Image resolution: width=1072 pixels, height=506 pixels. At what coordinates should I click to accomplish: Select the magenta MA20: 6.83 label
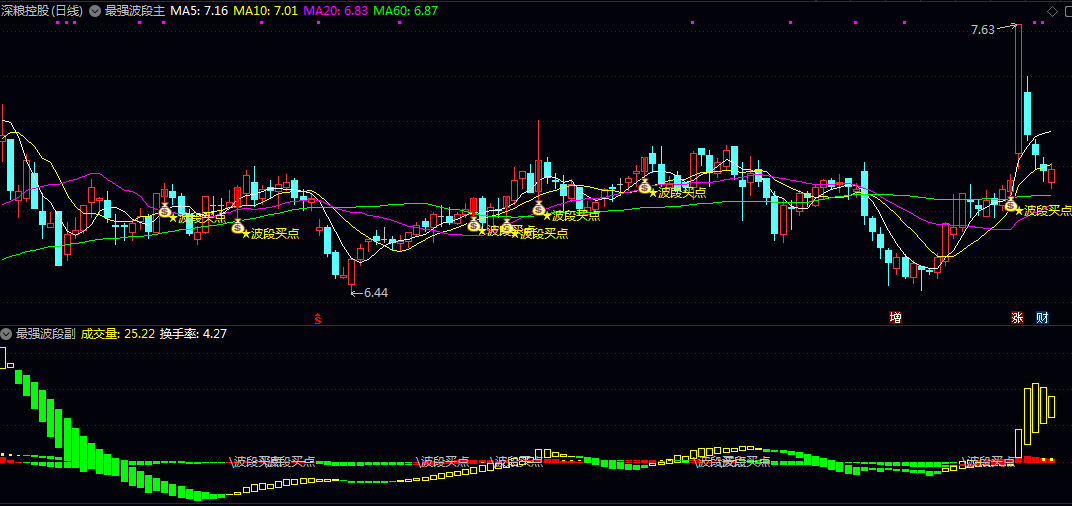tap(335, 11)
